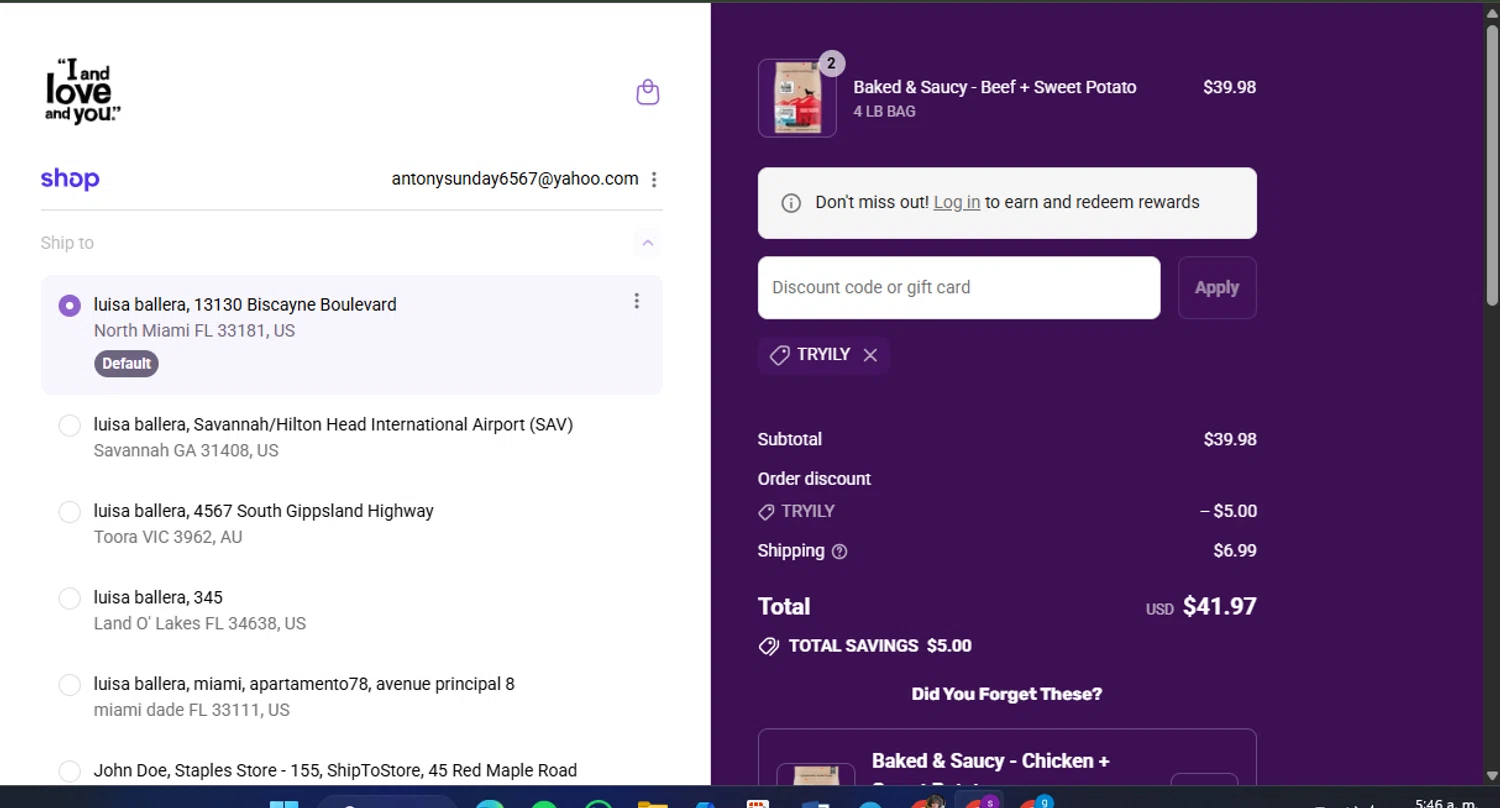The height and width of the screenshot is (808, 1500).
Task: Open File Explorer folder icon on taskbar
Action: 652,803
